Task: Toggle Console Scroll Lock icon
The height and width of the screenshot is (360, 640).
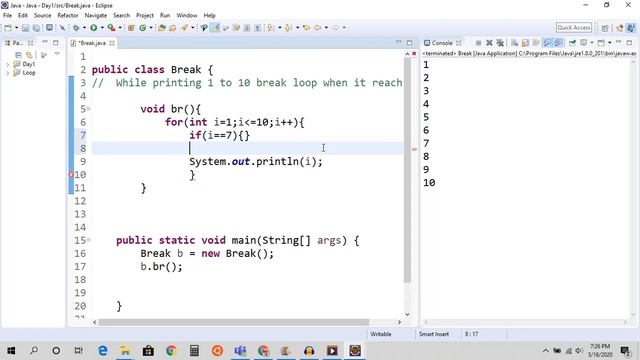Action: click(525, 43)
